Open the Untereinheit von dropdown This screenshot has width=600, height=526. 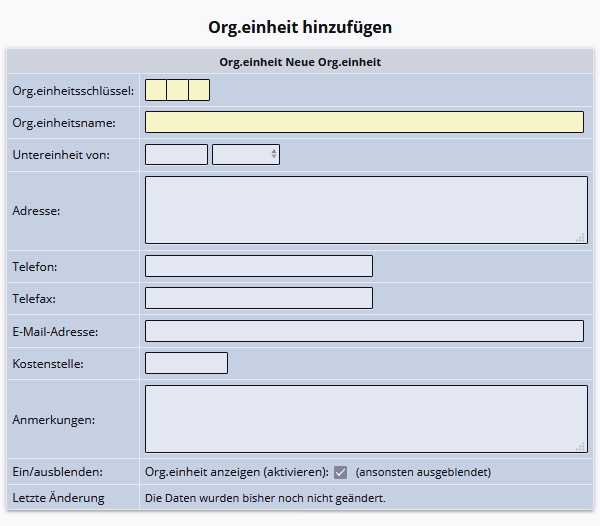246,155
